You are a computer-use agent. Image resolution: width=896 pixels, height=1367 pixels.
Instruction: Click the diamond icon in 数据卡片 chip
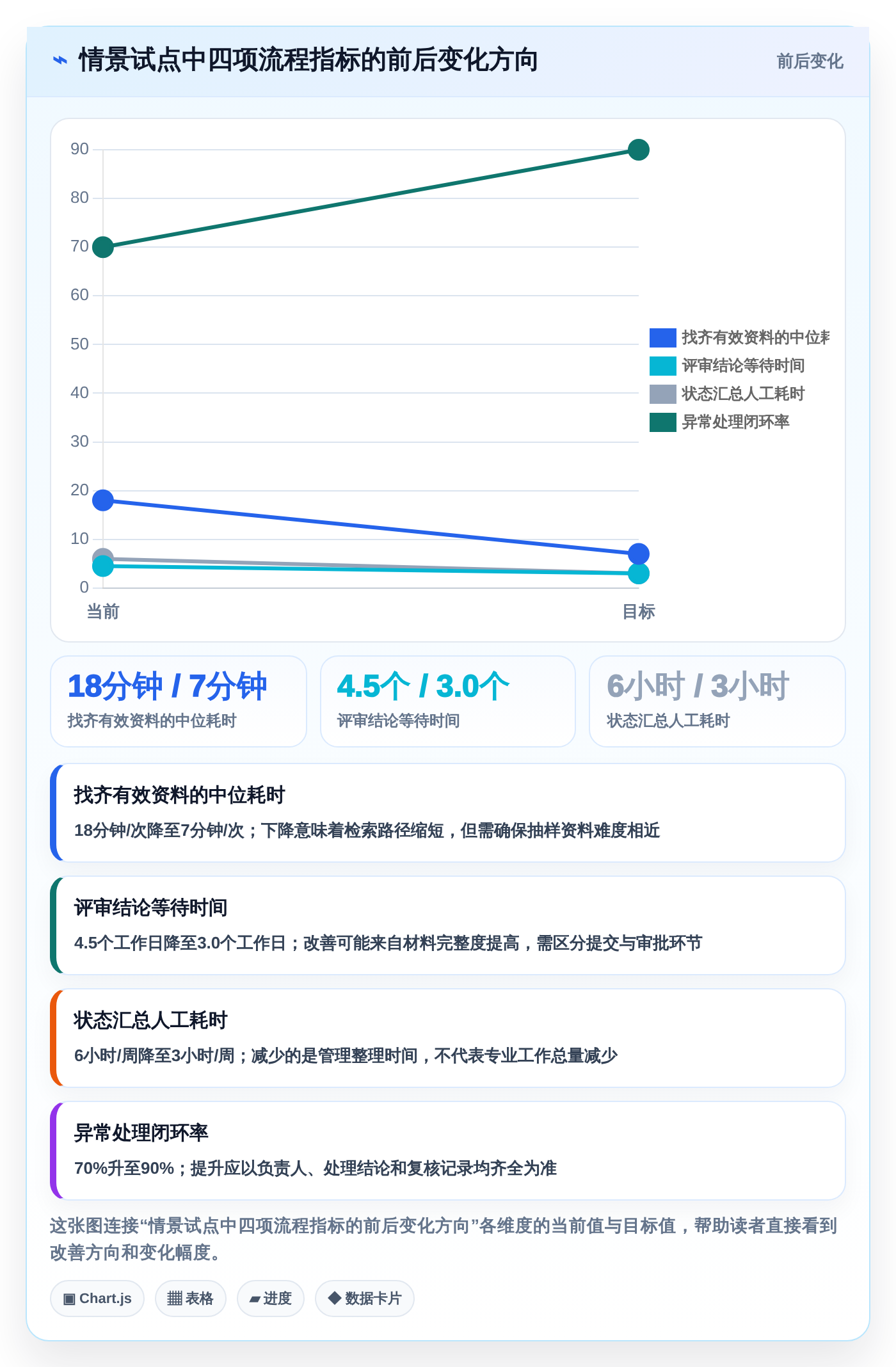tap(334, 1298)
